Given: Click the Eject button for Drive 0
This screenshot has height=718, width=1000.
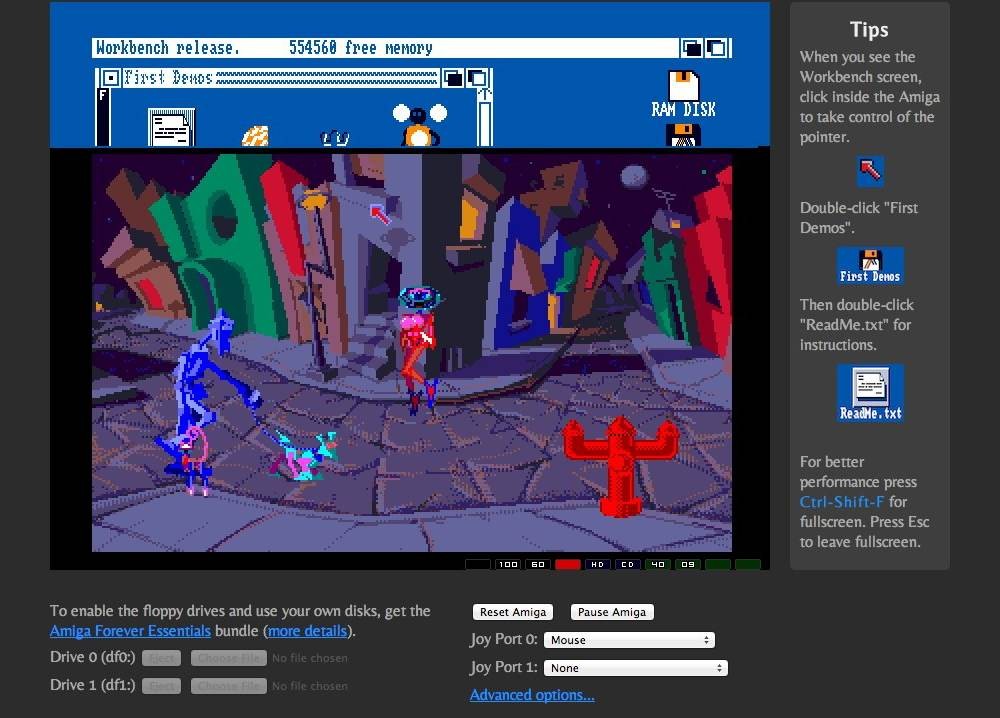Looking at the screenshot, I should (x=161, y=658).
